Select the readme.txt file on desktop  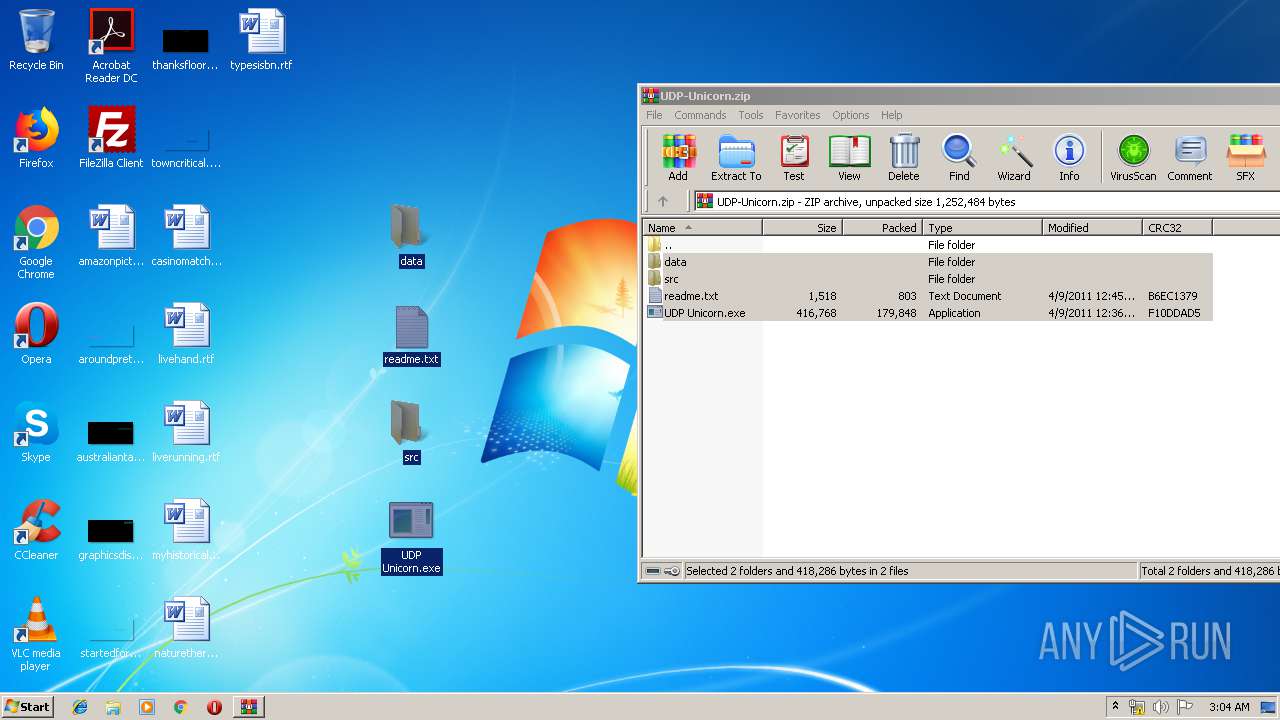[411, 334]
